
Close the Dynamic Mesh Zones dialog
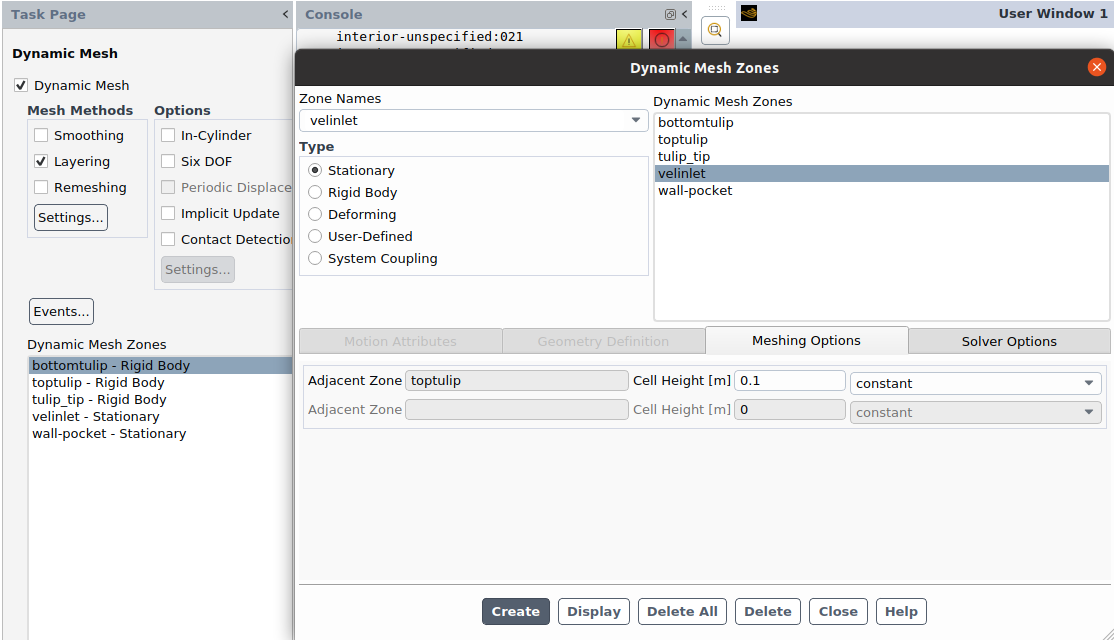[1096, 67]
